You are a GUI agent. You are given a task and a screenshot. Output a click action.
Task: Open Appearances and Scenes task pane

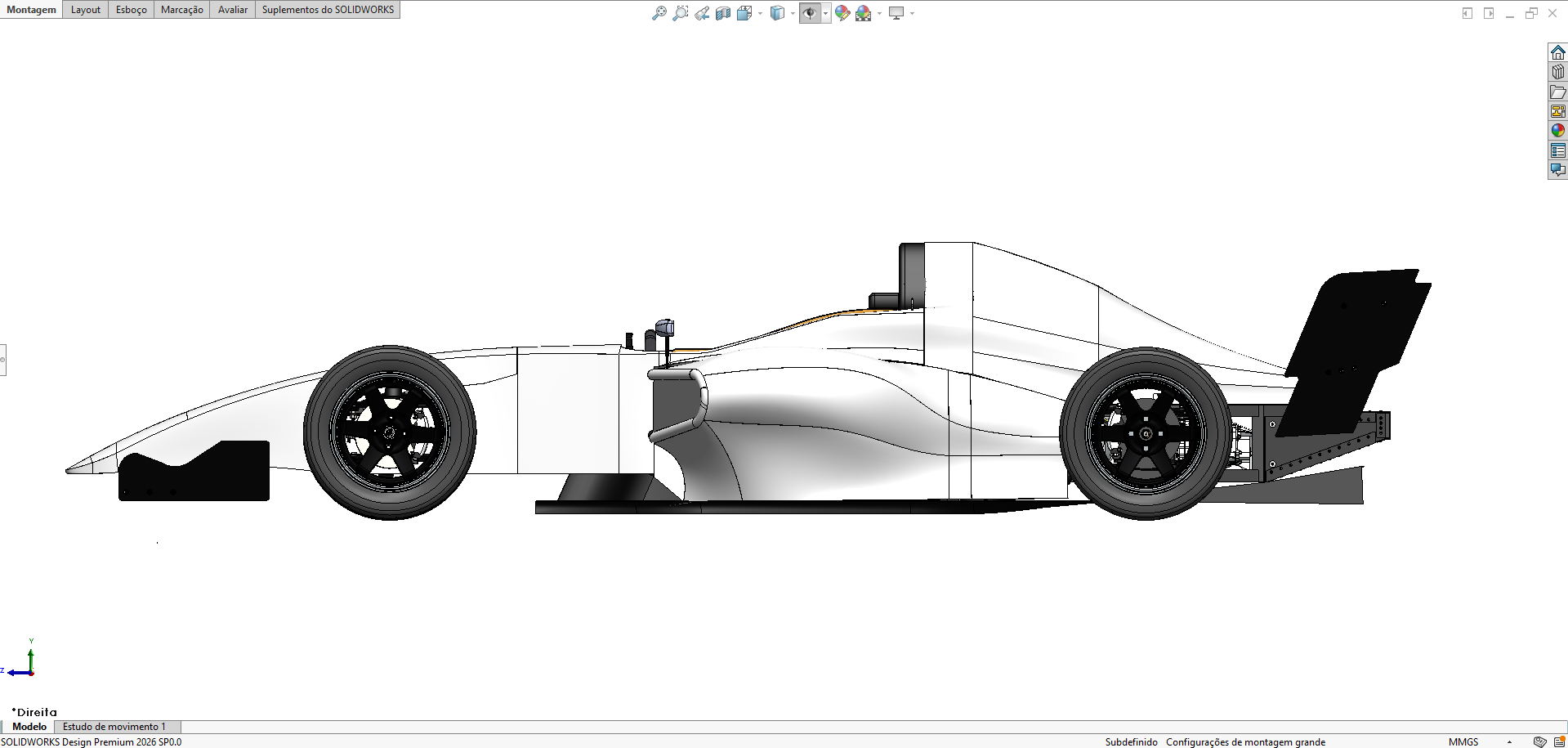click(x=1558, y=131)
